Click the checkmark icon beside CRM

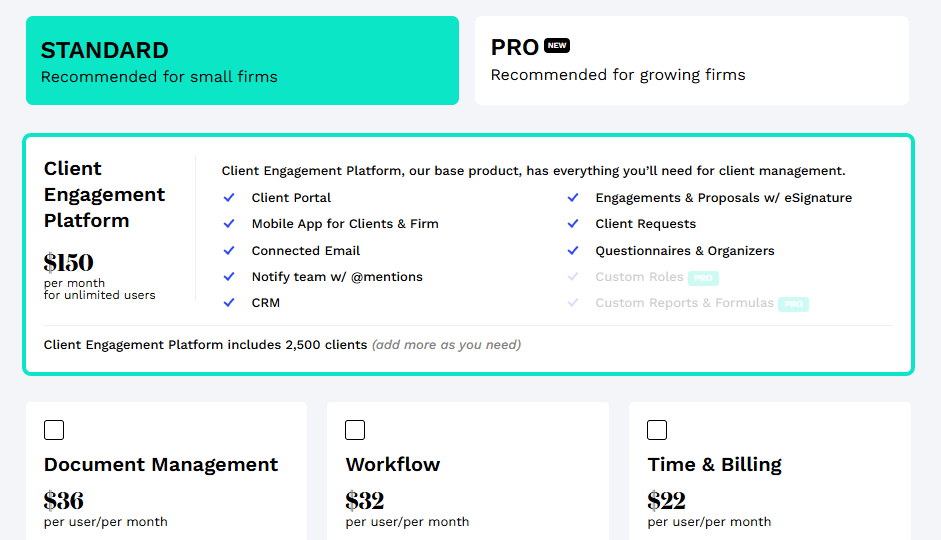coord(229,303)
